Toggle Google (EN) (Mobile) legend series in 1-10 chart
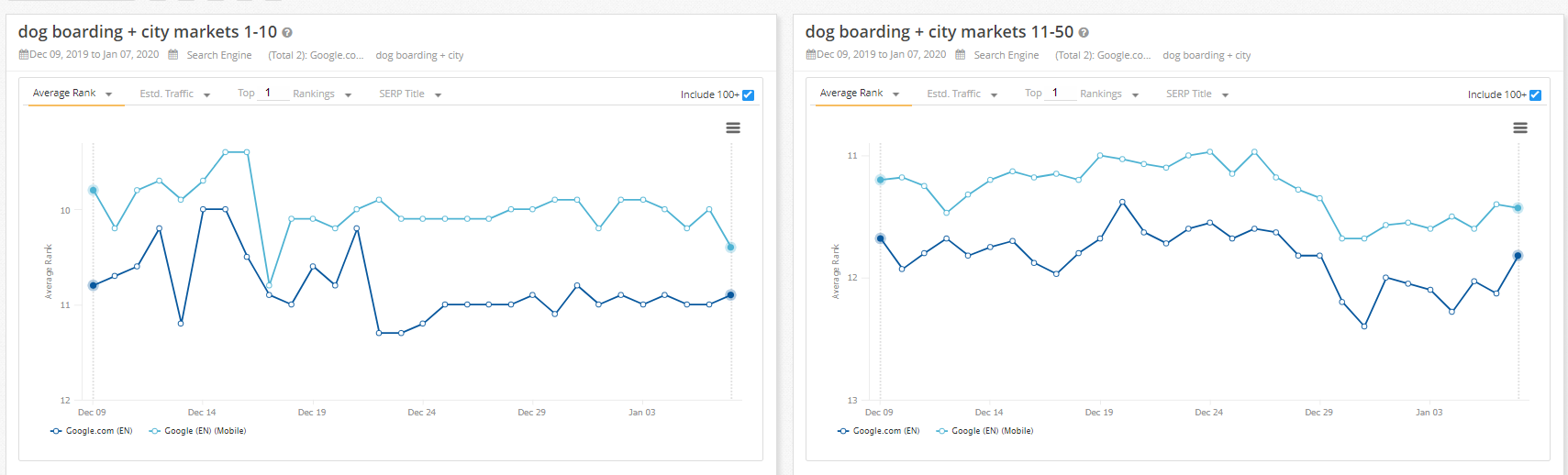 coord(197,431)
